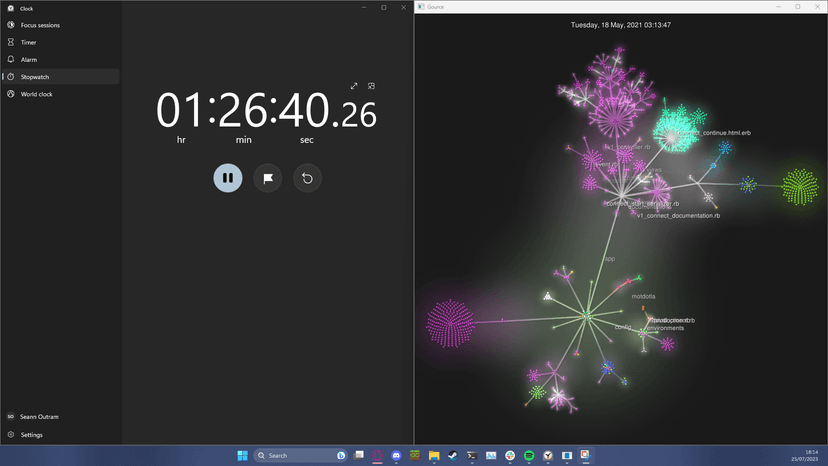
Task: Open Clock app Settings
Action: [x=32, y=435]
